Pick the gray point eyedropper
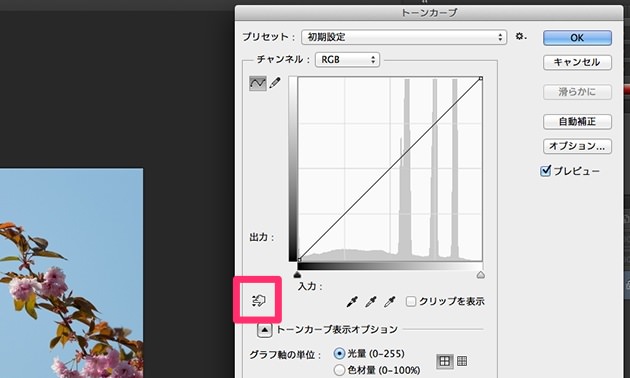 pyautogui.click(x=370, y=302)
